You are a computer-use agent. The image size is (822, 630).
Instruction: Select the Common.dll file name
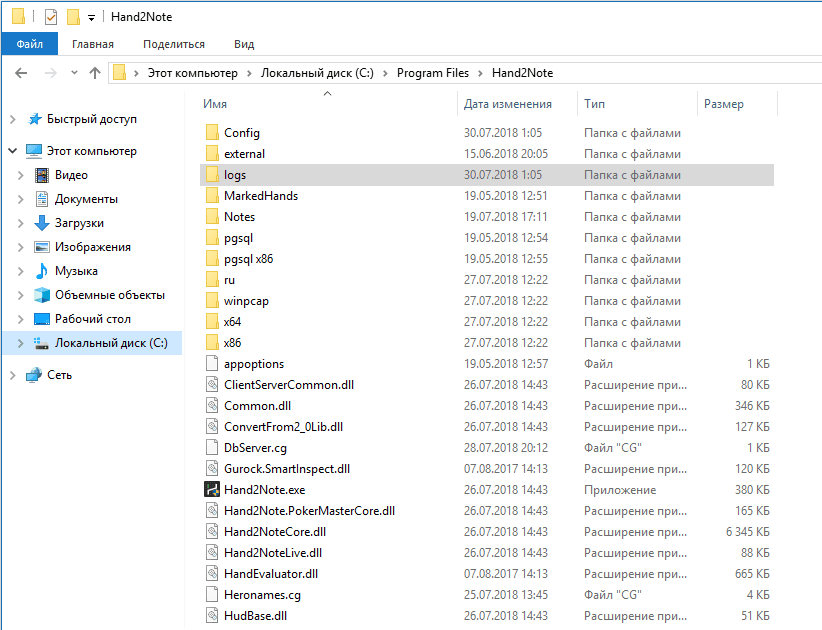pyautogui.click(x=257, y=406)
